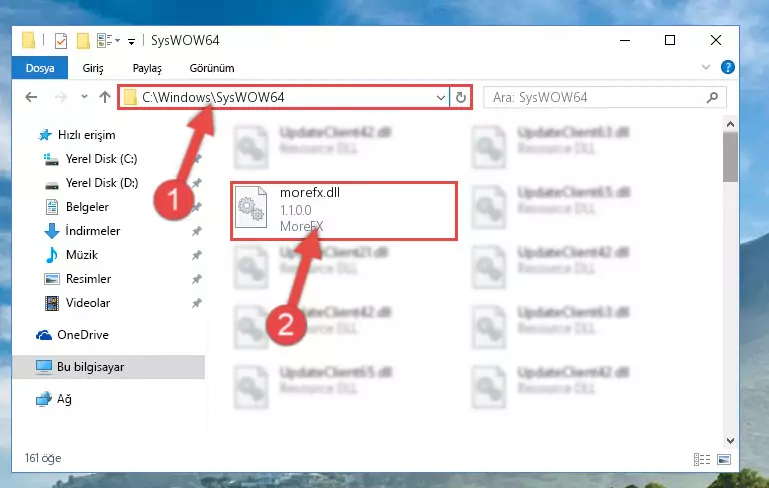Screen dimensions: 769x488
Task: Open İndirmeler folder in sidebar
Action: 93,231
